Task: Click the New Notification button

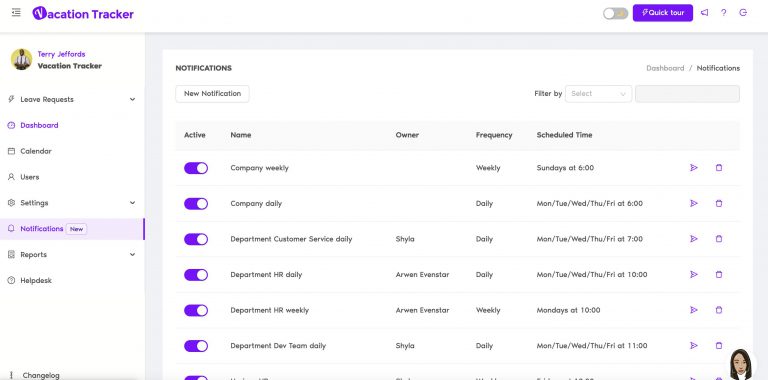Action: coord(212,94)
